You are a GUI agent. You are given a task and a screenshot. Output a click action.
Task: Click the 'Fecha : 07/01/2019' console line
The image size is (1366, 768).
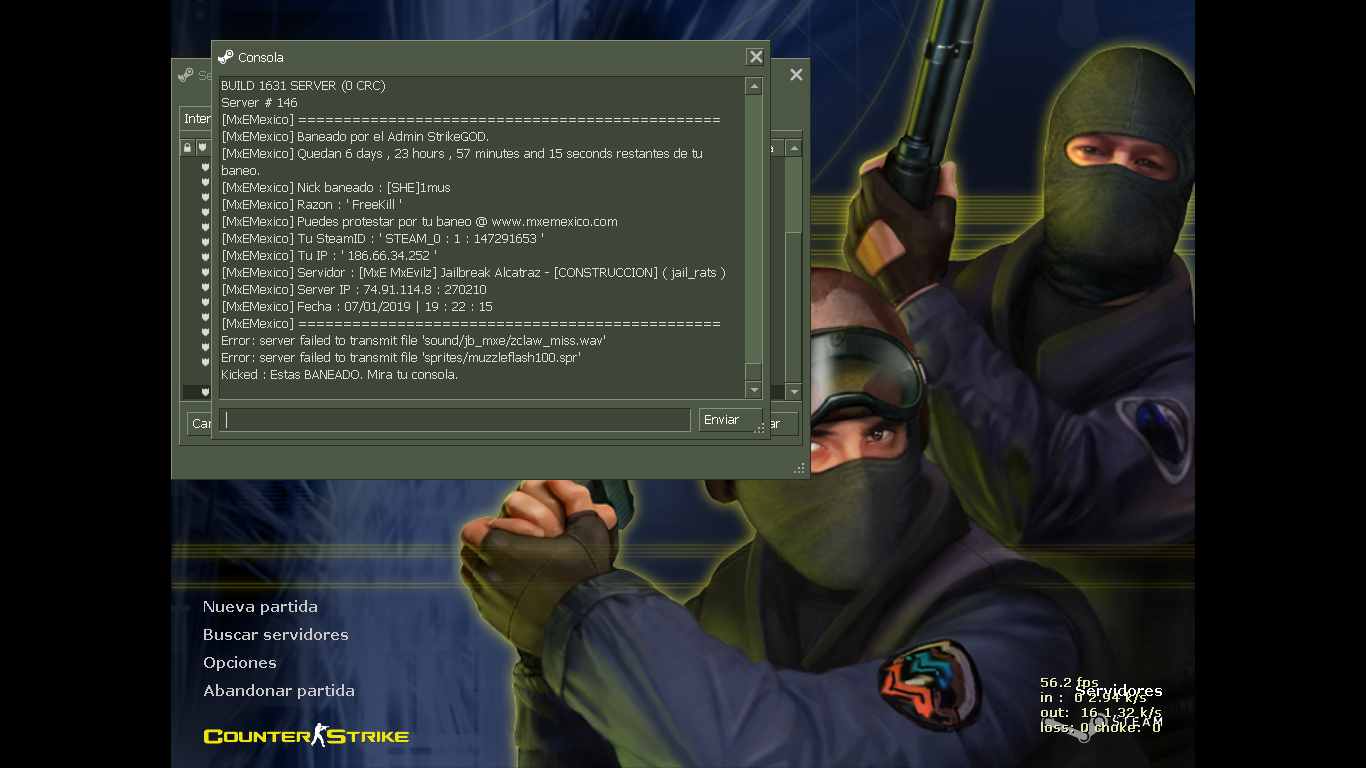click(x=357, y=306)
